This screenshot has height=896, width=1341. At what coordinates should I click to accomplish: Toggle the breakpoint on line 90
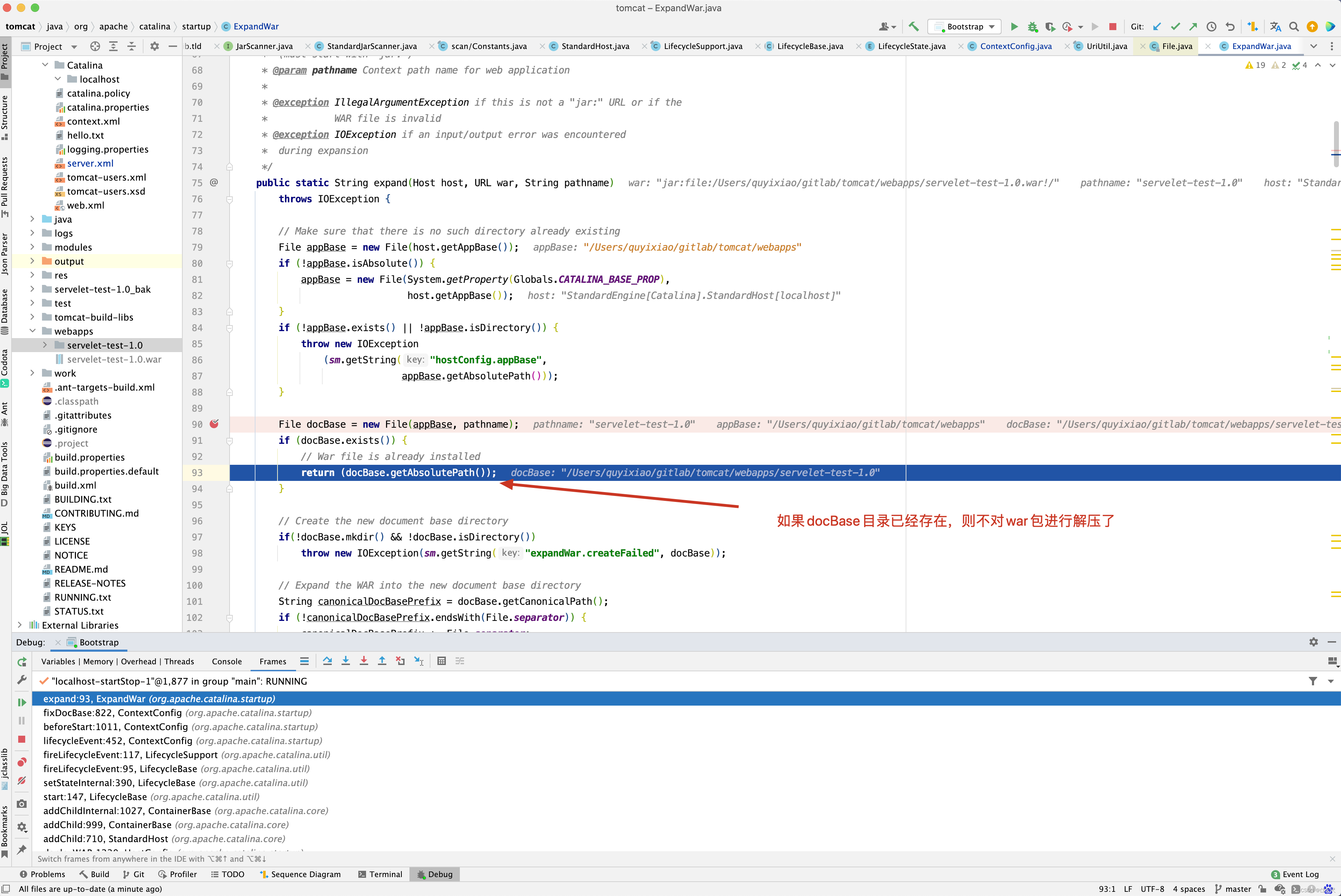214,424
